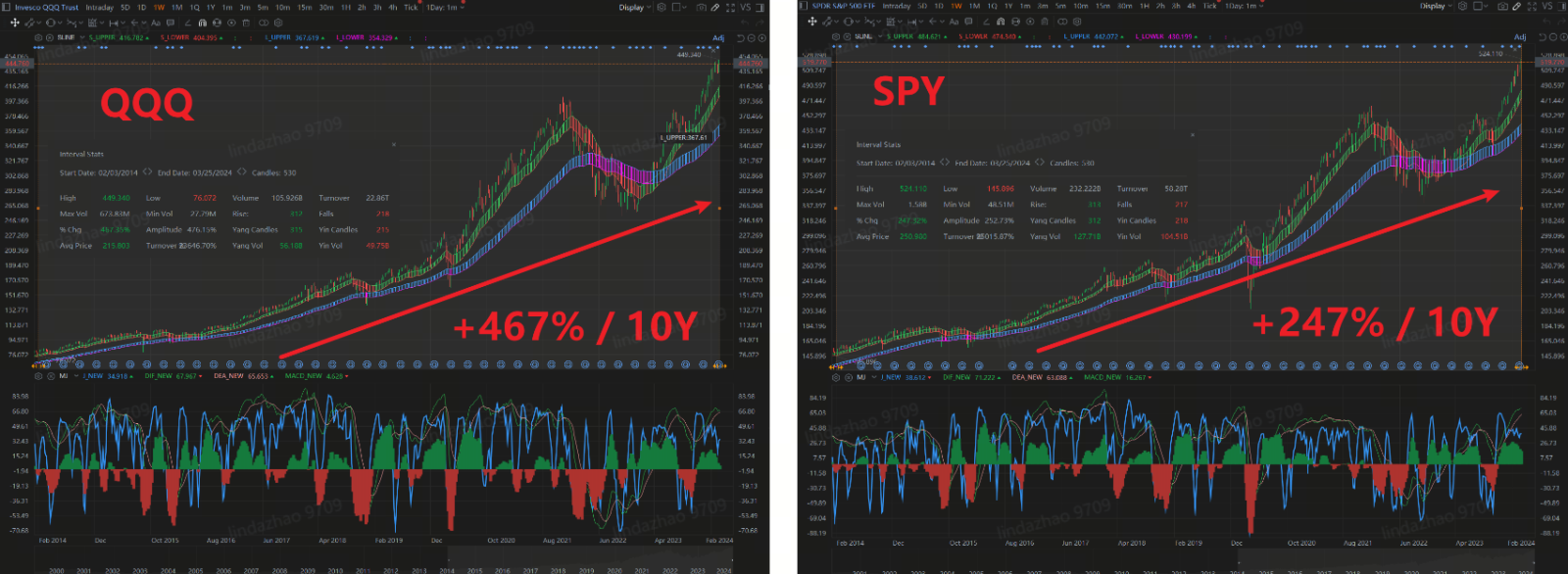Select 1W timeframe in QQQ chart
The image size is (1568, 574).
pos(159,7)
